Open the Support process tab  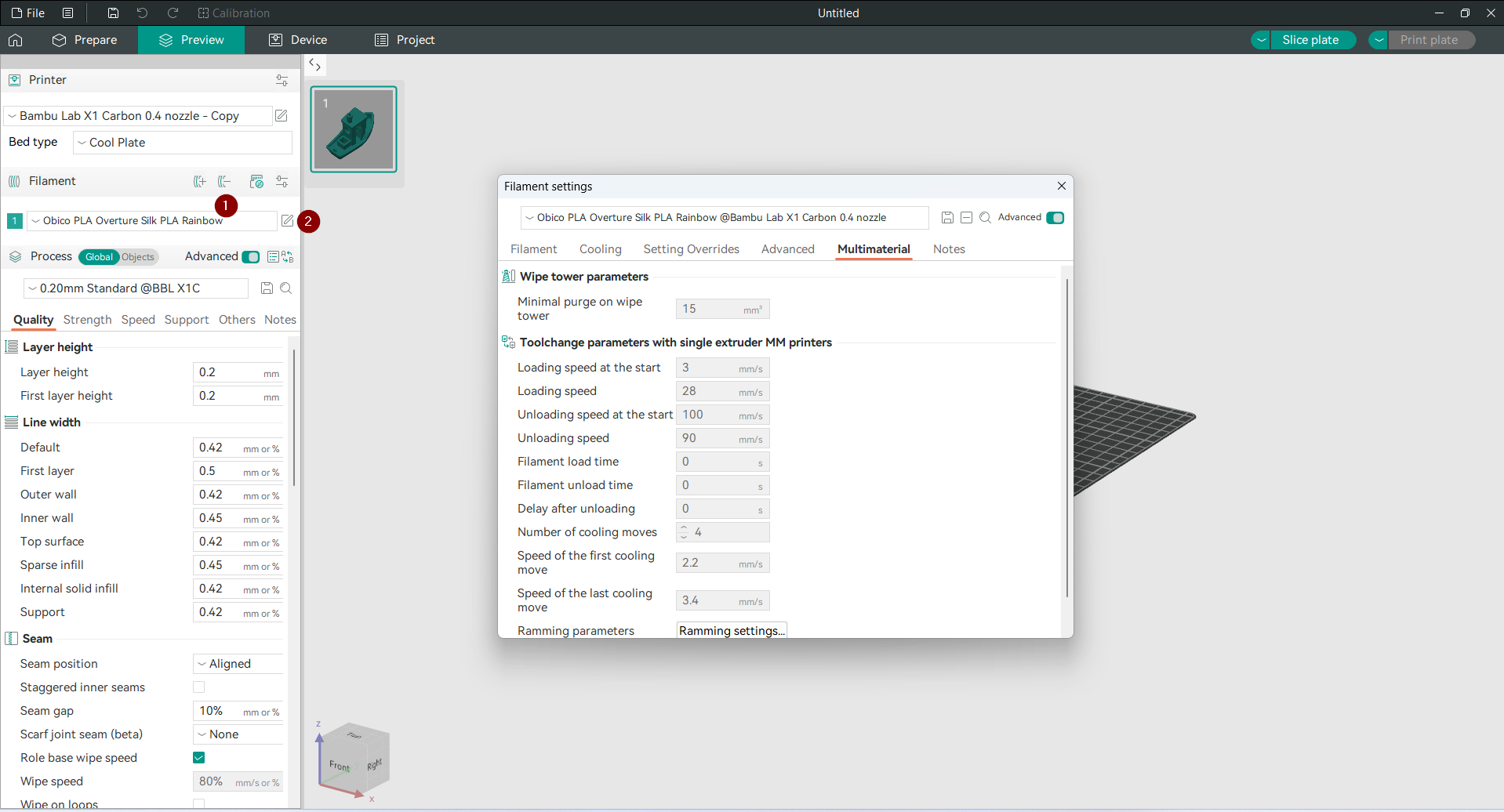coord(187,320)
